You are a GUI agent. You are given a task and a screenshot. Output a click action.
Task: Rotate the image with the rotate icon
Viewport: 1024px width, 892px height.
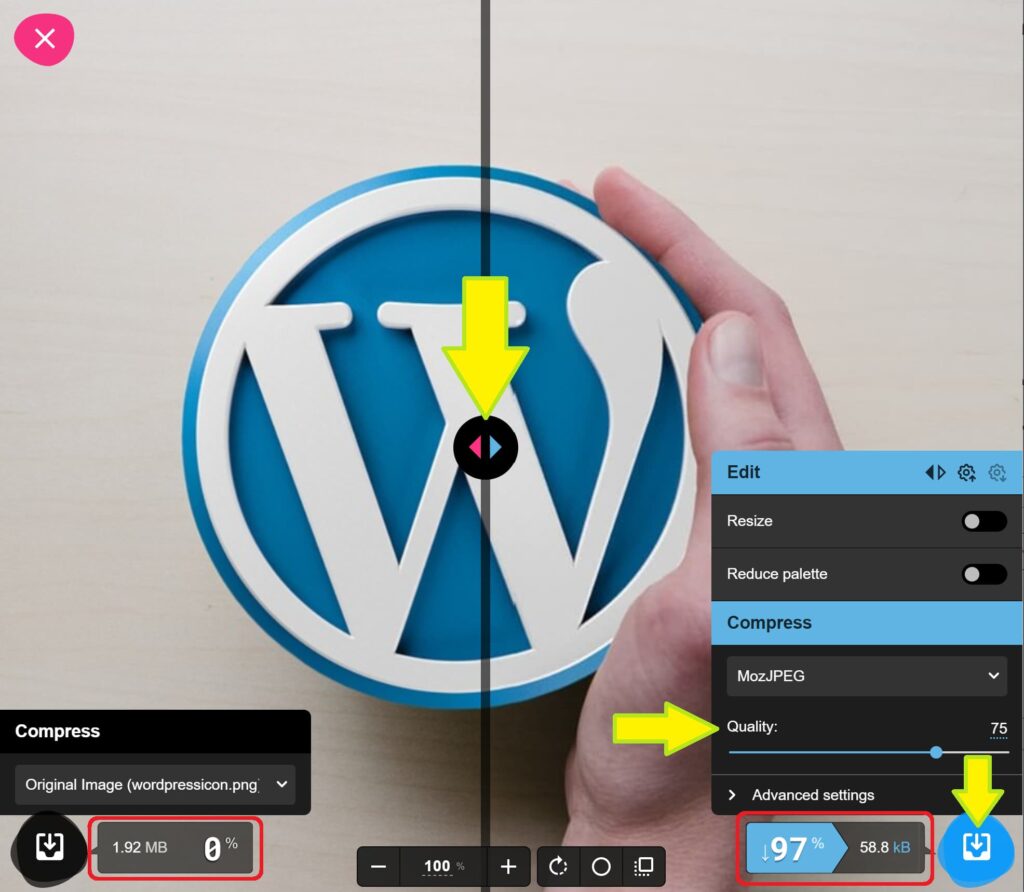point(558,867)
